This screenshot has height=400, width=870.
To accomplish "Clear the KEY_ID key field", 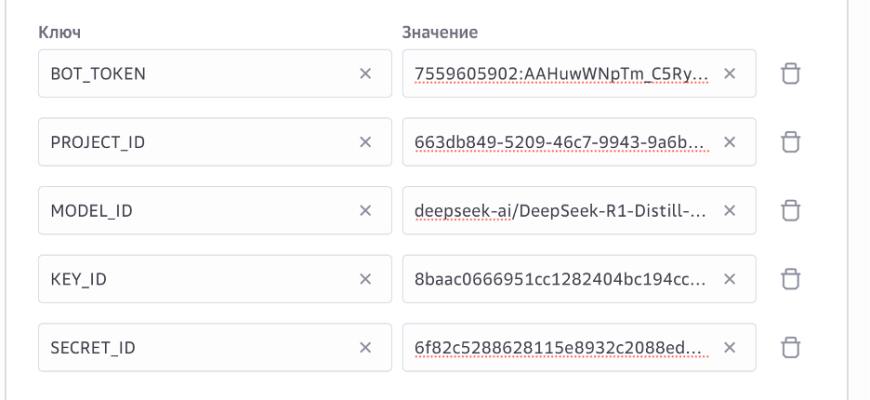I will tap(365, 279).
